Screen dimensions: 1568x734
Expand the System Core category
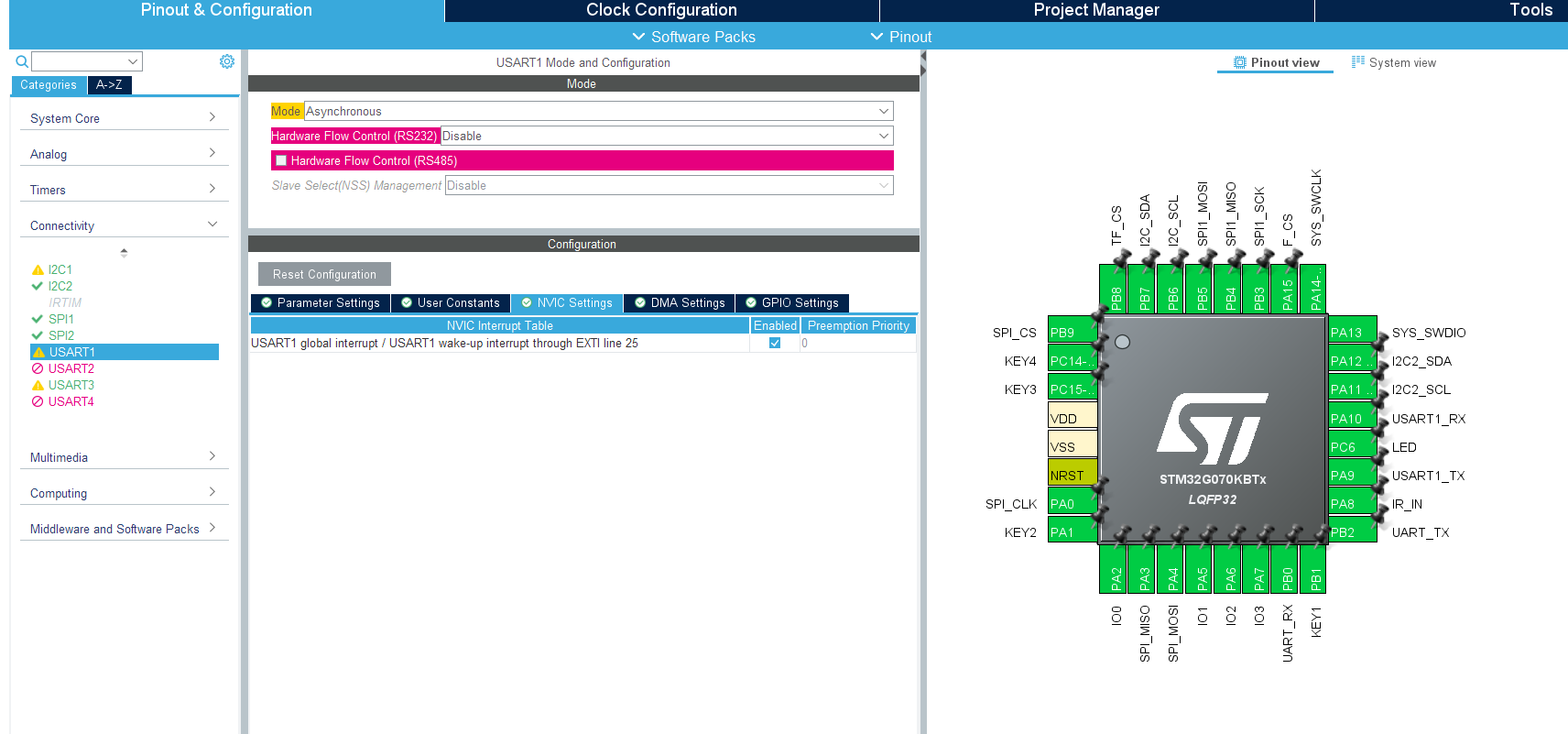pos(125,118)
